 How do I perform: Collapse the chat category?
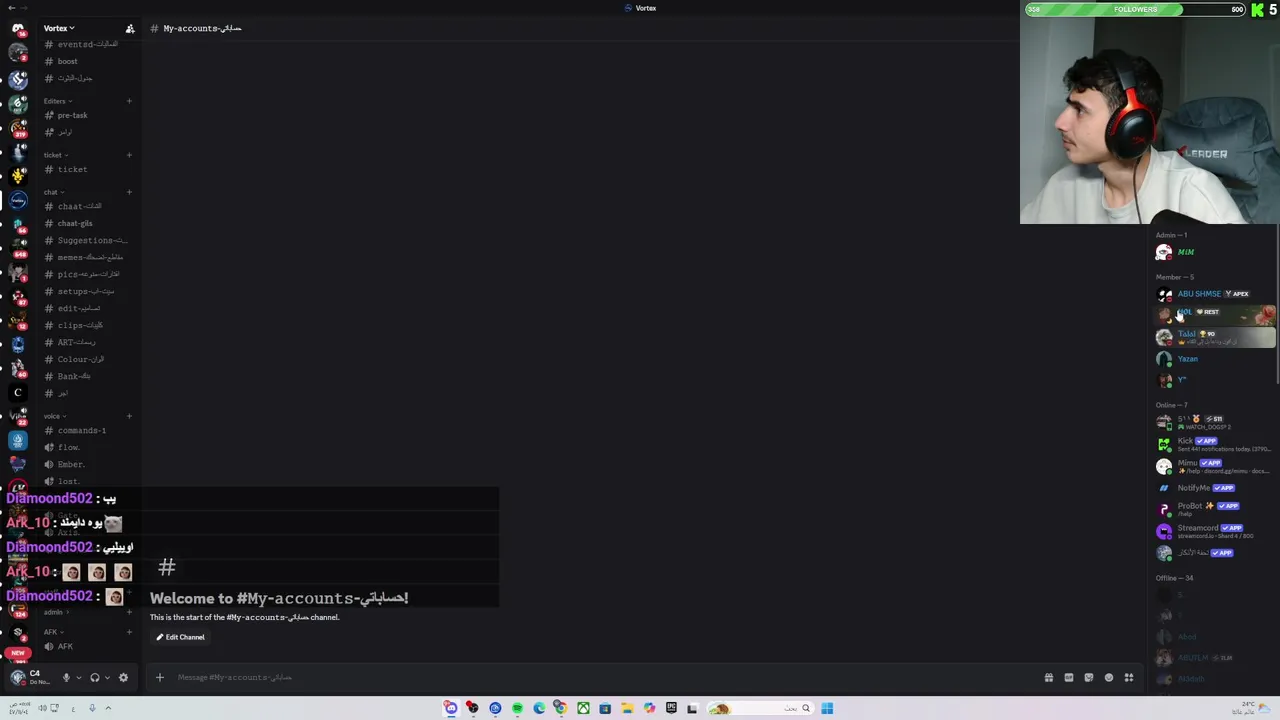[x=53, y=192]
